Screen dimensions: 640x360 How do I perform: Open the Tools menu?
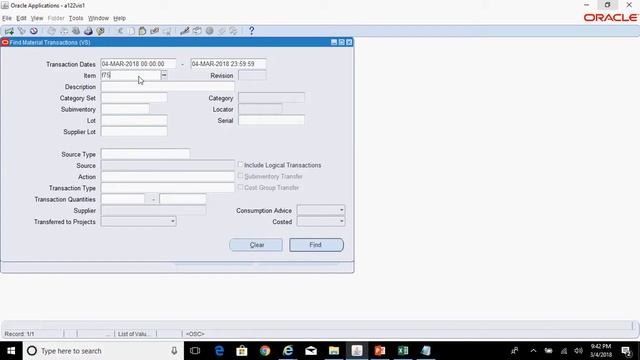76,18
